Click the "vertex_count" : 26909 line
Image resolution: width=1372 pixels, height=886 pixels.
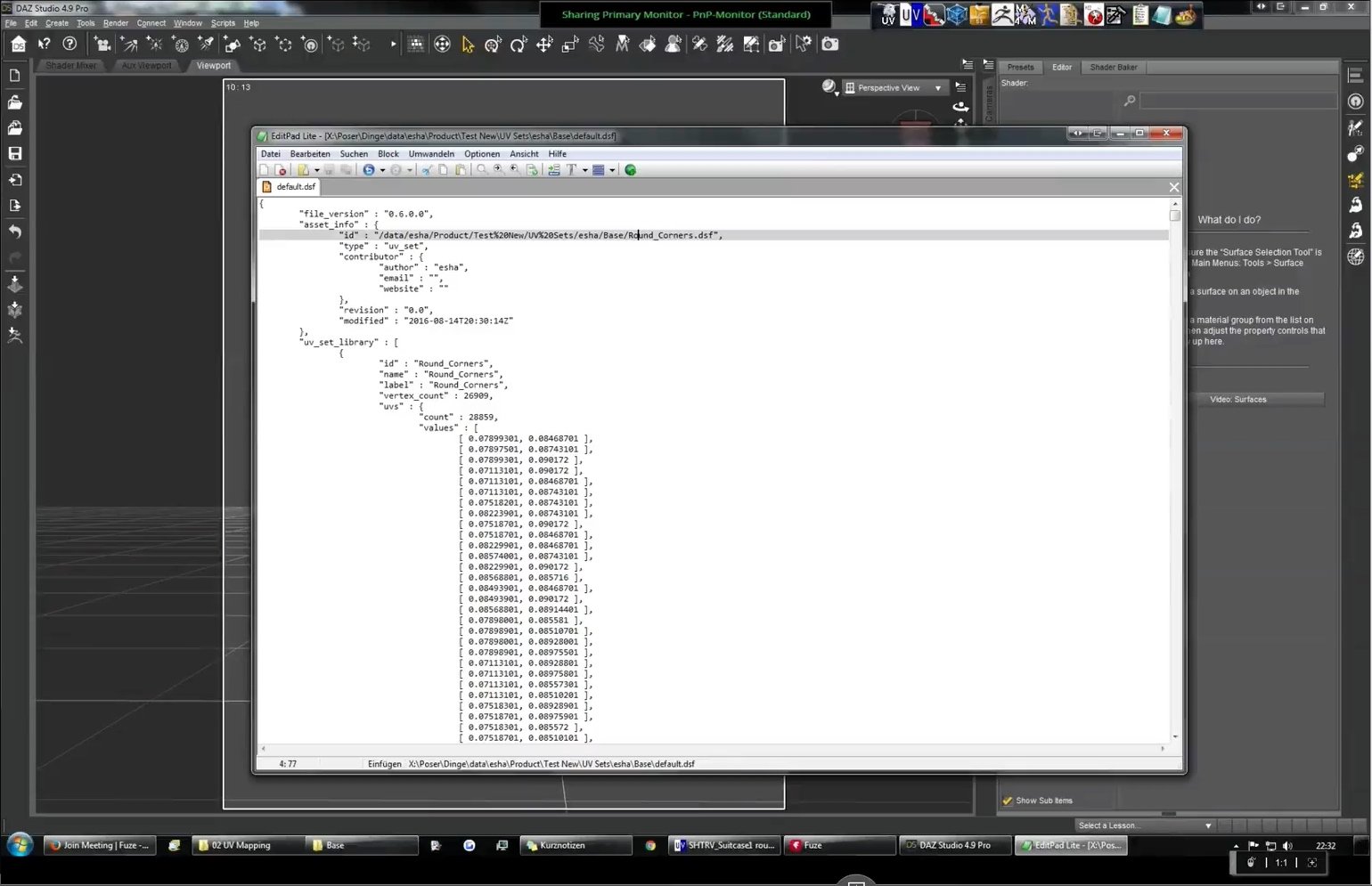(x=436, y=395)
